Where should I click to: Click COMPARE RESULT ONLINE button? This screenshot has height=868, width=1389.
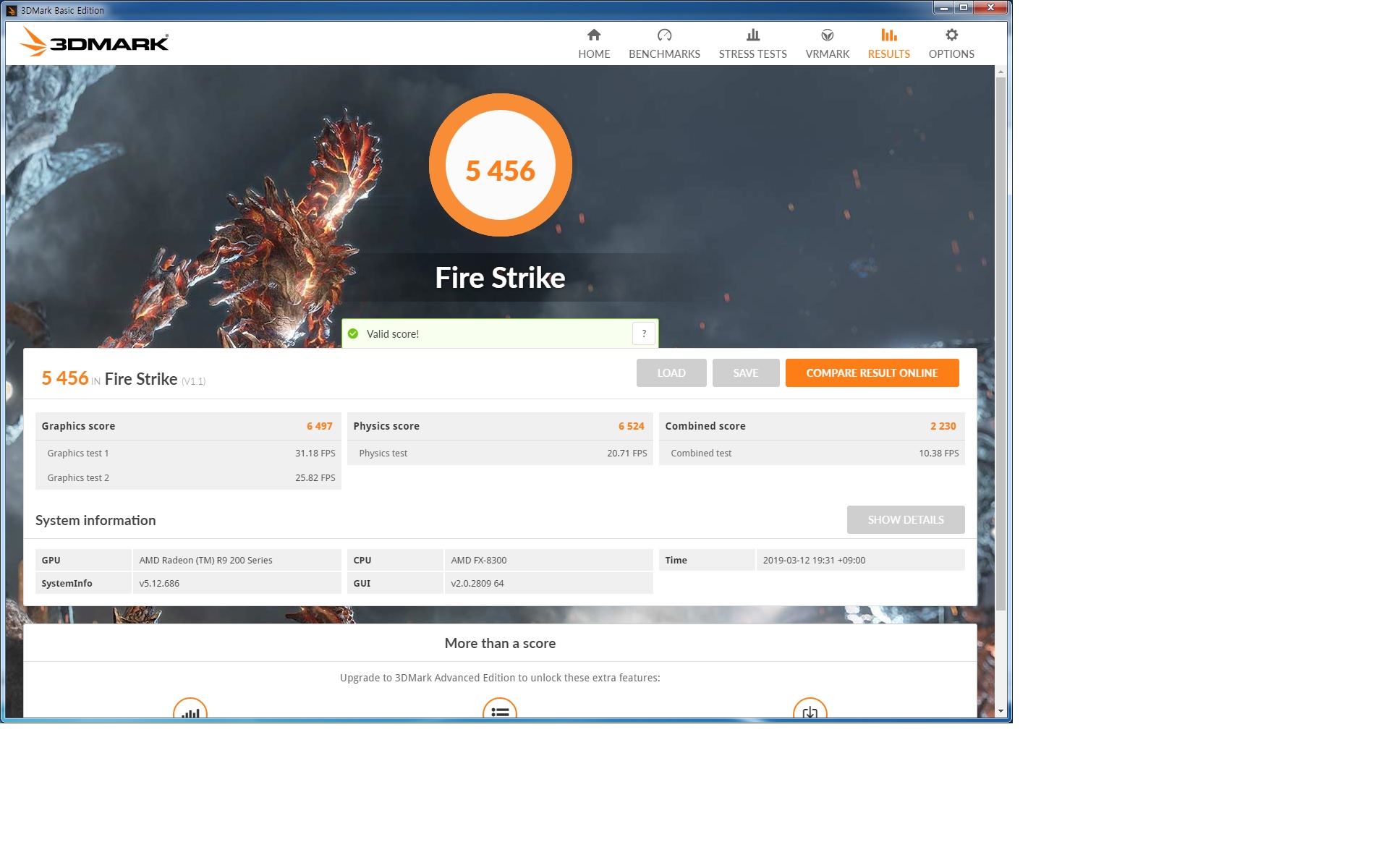pos(872,373)
